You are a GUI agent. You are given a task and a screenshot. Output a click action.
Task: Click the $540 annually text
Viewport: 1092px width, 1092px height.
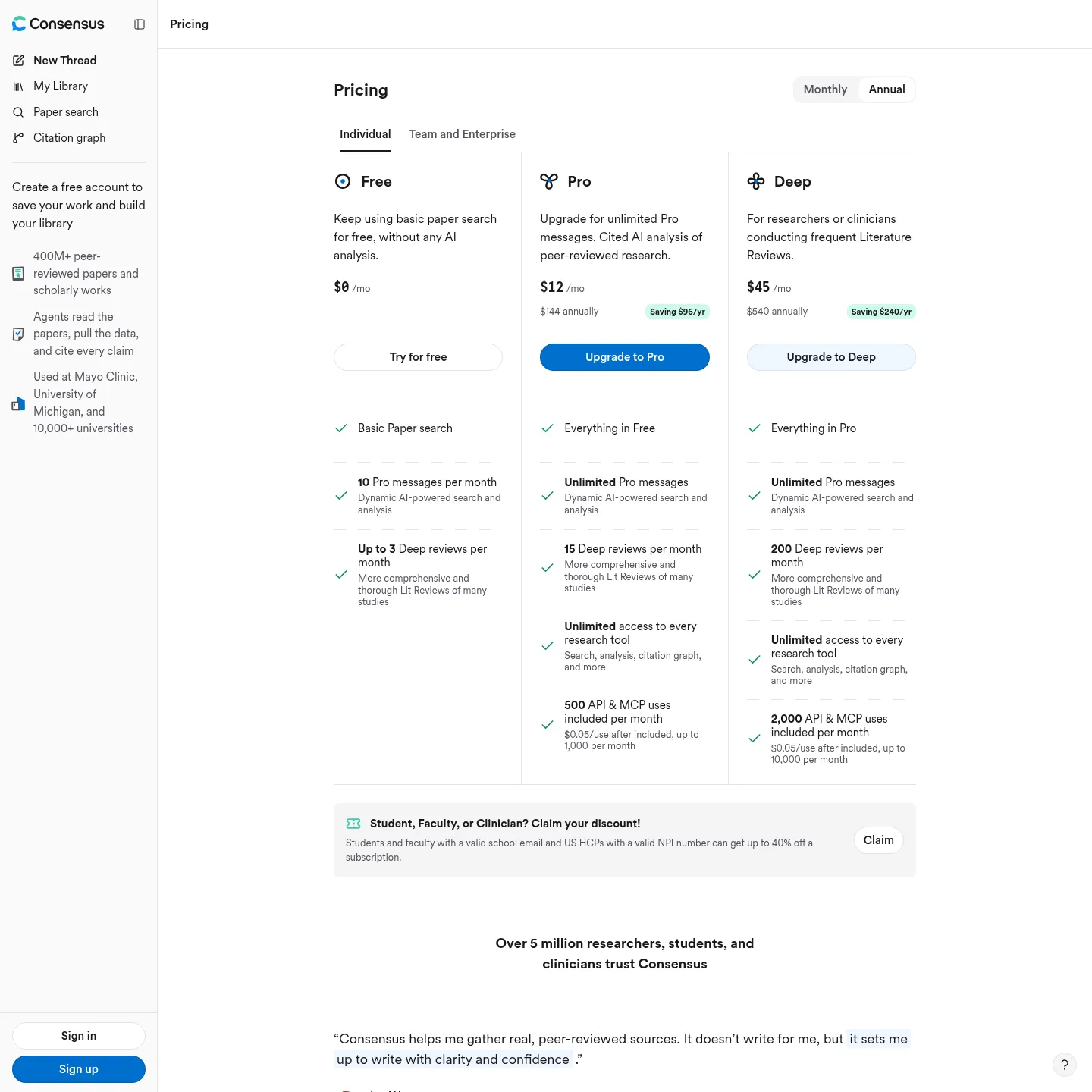point(777,312)
